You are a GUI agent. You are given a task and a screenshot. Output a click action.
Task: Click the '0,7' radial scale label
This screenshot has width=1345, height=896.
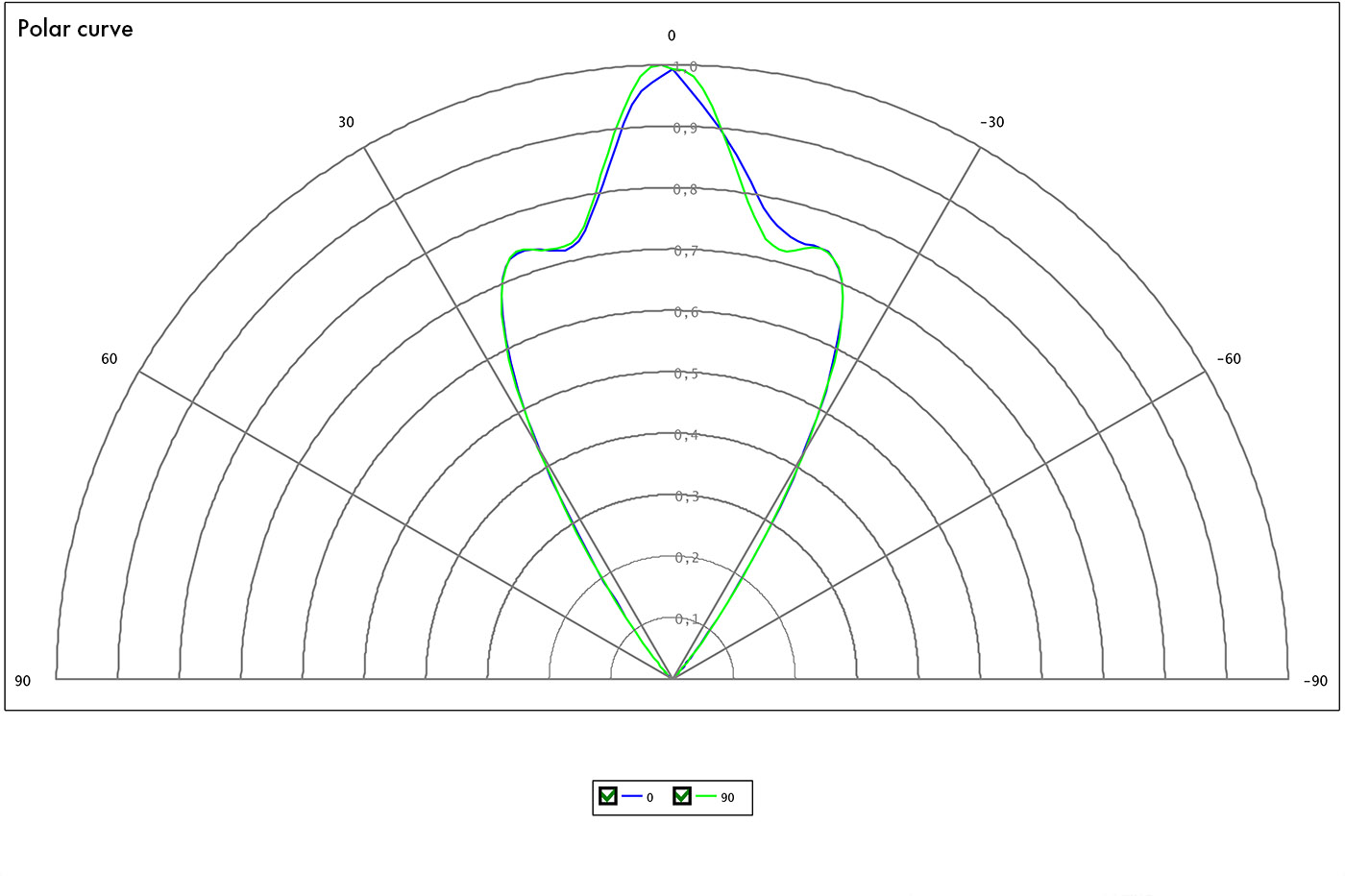coord(685,252)
